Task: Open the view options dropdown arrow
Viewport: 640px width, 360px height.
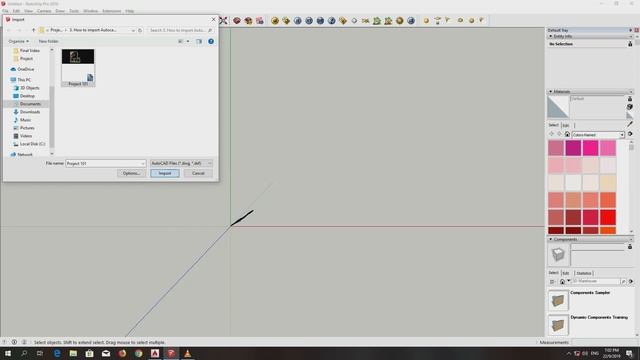Action: pyautogui.click(x=188, y=41)
